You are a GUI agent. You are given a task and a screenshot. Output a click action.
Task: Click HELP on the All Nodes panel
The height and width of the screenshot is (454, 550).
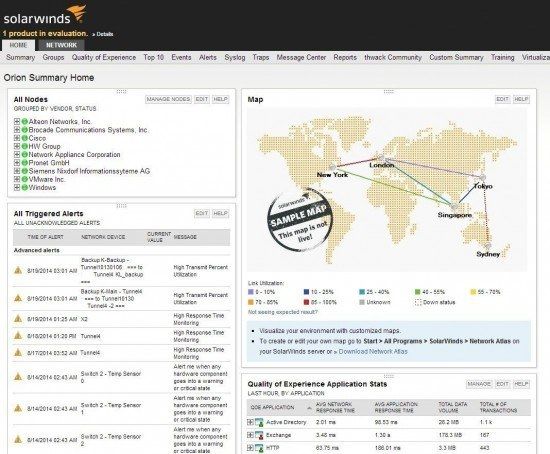coord(221,99)
